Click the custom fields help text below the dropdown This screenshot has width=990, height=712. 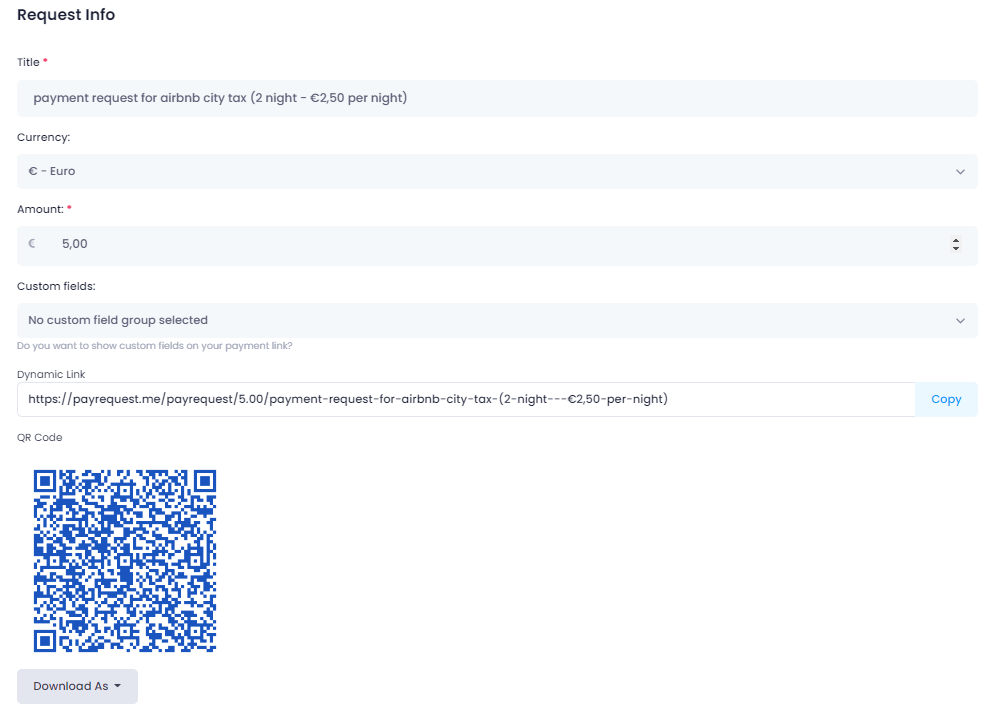155,346
